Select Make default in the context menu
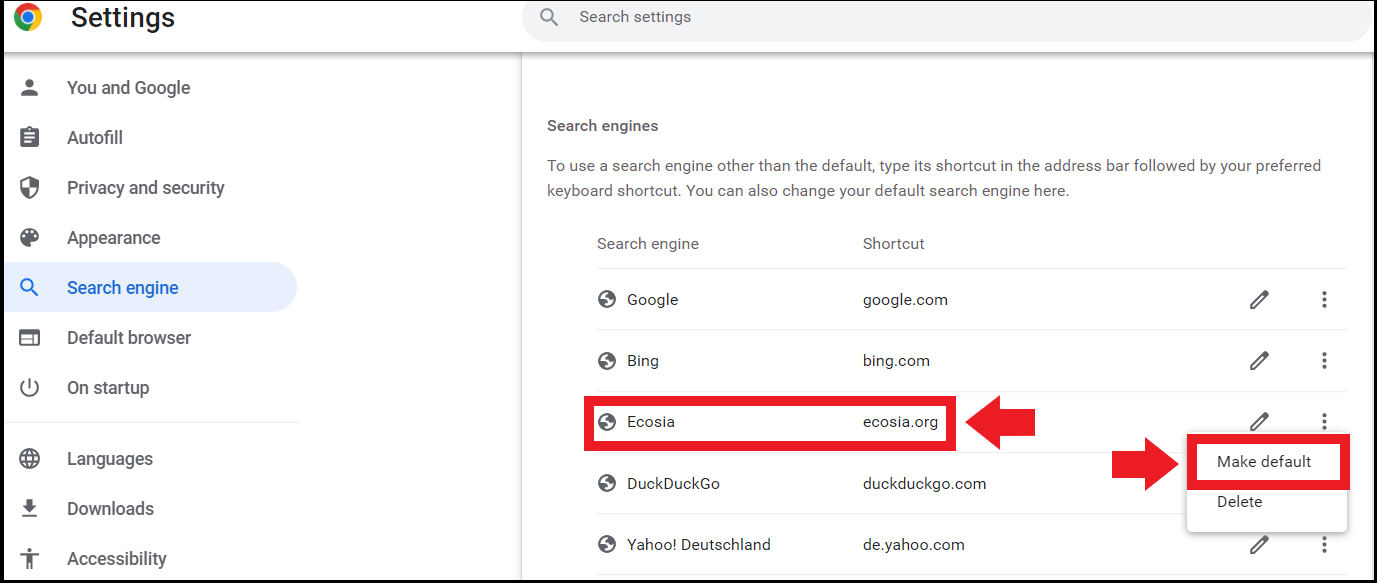 (x=1264, y=461)
